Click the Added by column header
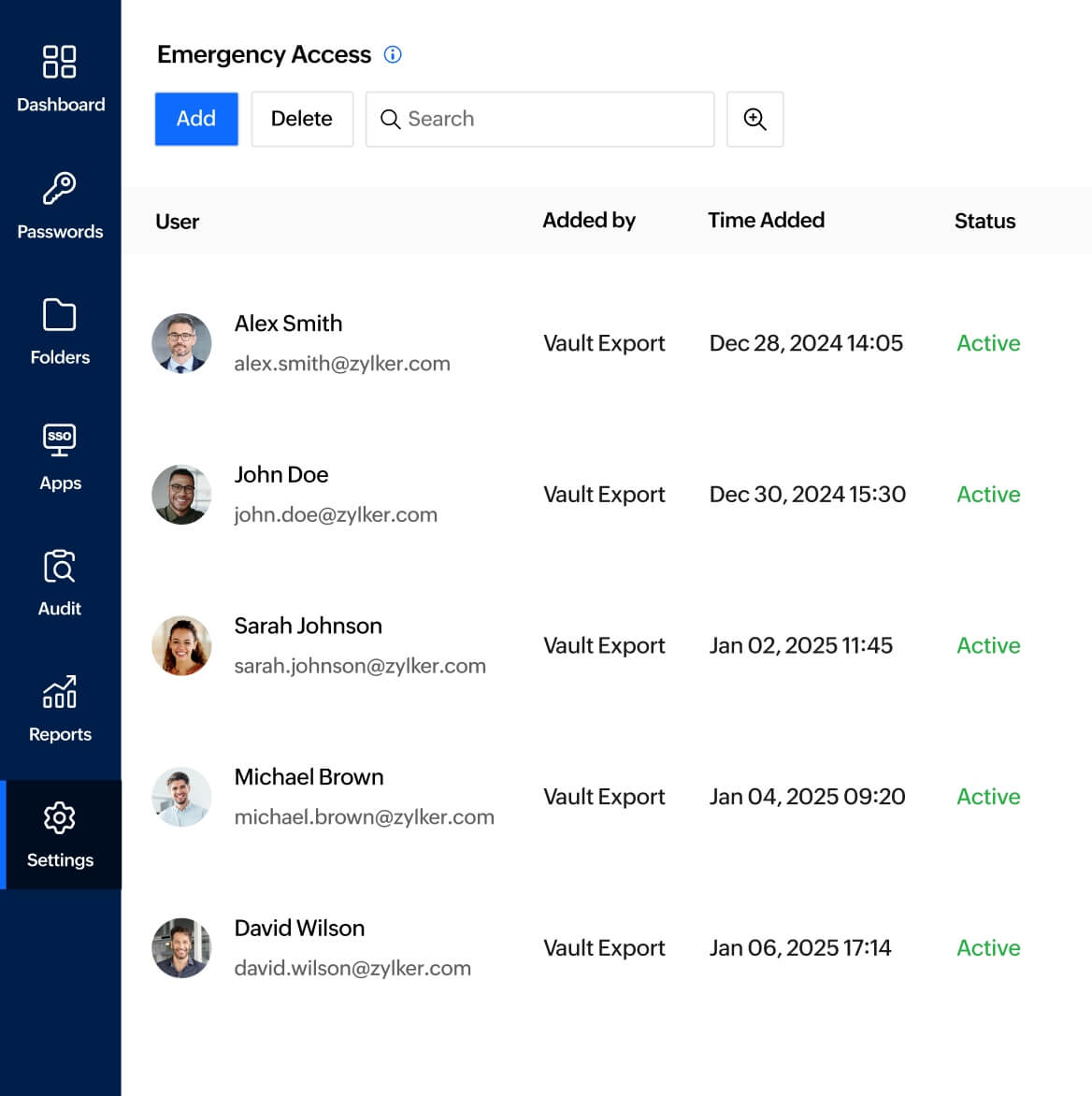1092x1096 pixels. (589, 221)
